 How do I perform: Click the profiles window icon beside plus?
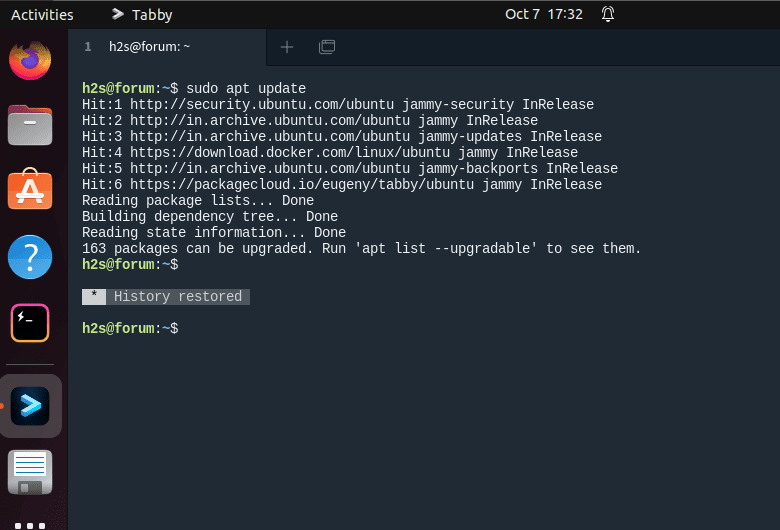click(327, 47)
